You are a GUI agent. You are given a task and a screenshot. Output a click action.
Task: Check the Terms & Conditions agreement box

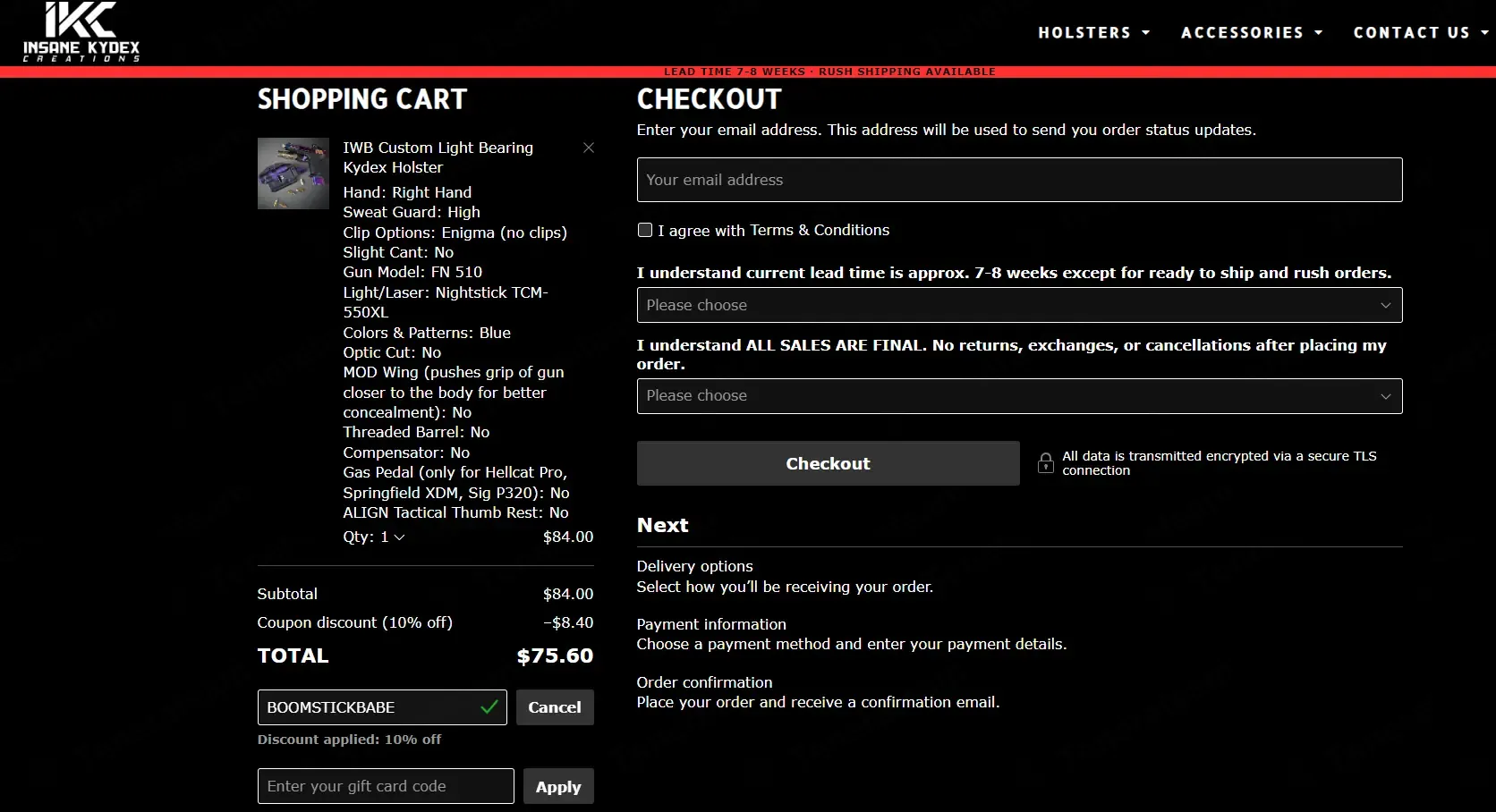pyautogui.click(x=644, y=230)
